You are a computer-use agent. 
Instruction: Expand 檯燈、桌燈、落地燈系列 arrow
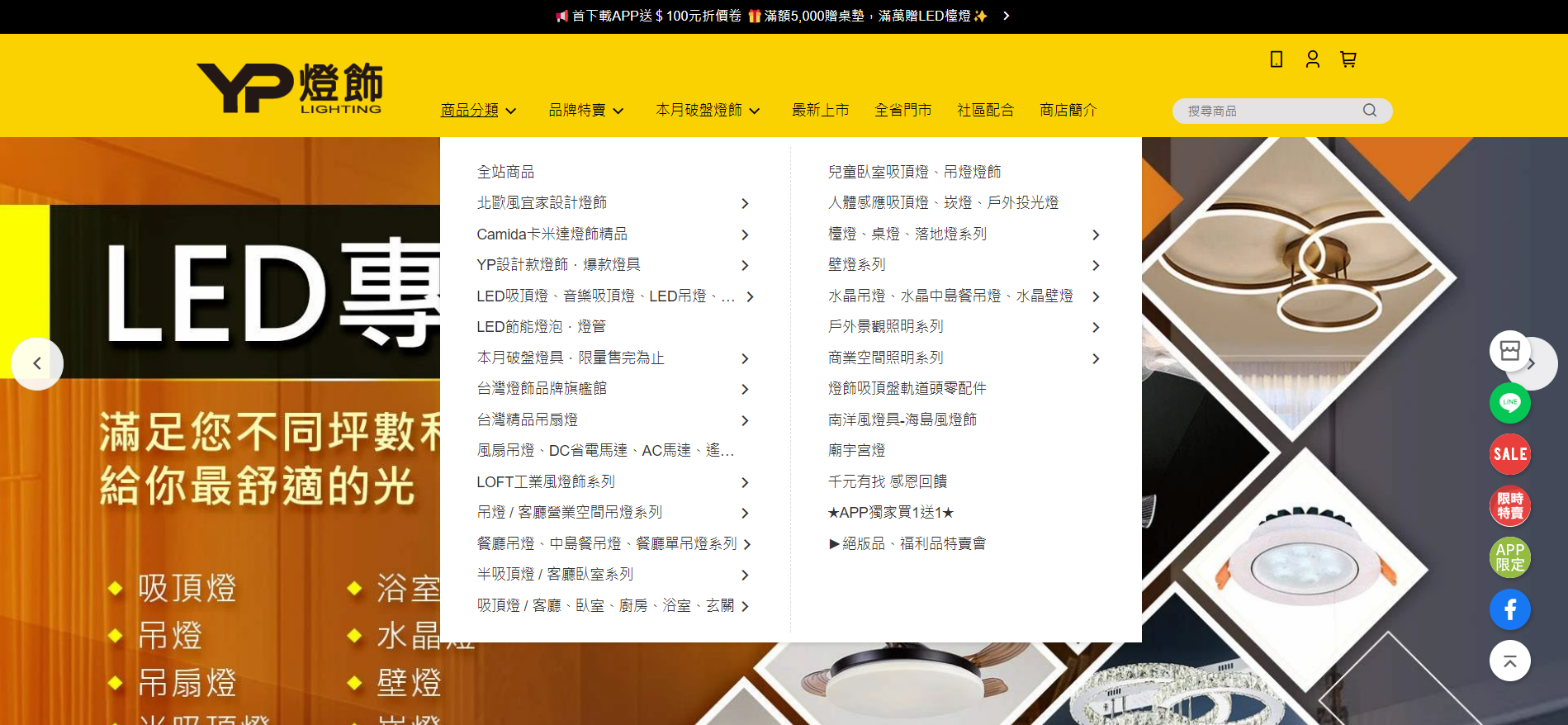click(x=1096, y=235)
